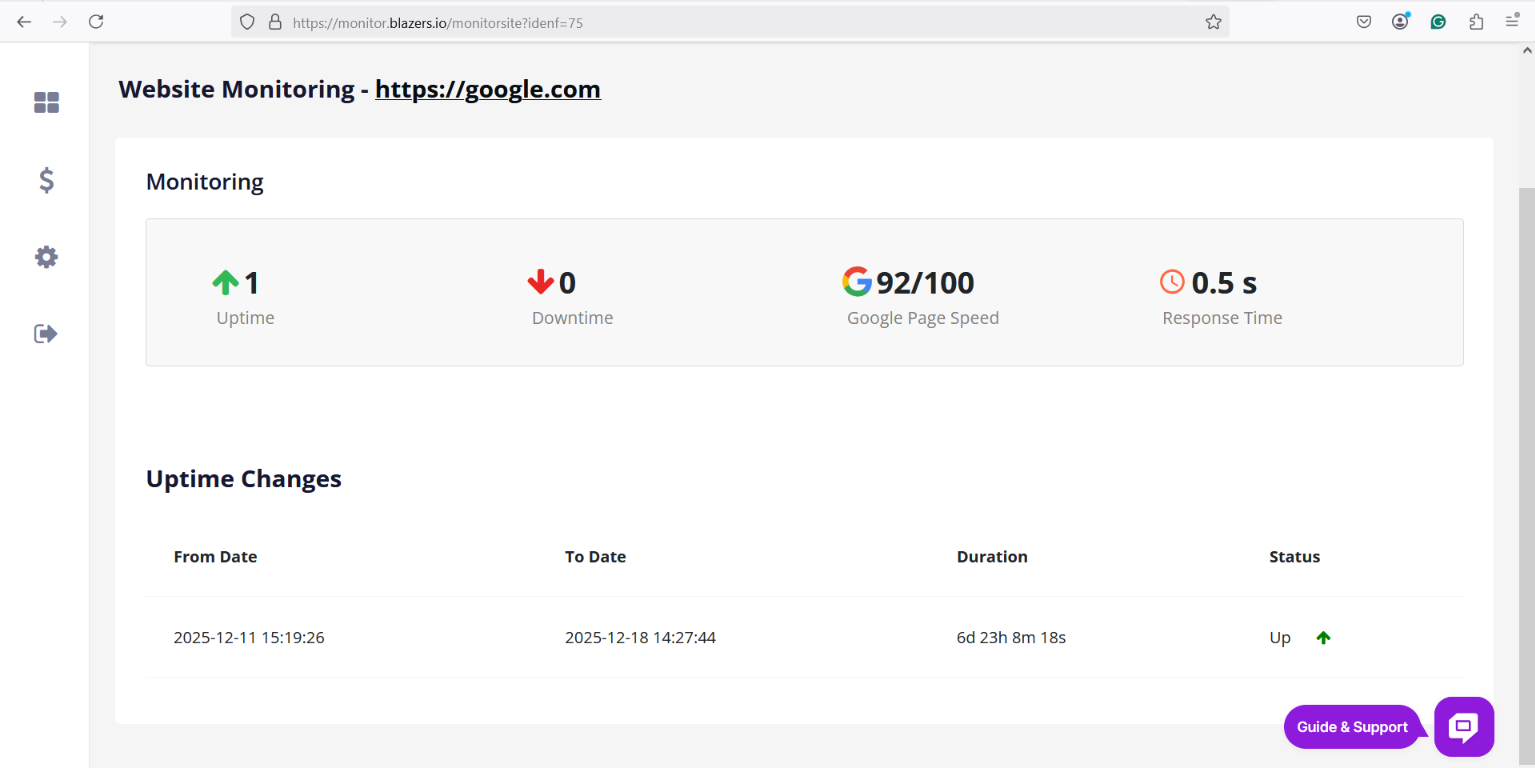Viewport: 1535px width, 768px height.
Task: Click the Status column header
Action: [1294, 557]
